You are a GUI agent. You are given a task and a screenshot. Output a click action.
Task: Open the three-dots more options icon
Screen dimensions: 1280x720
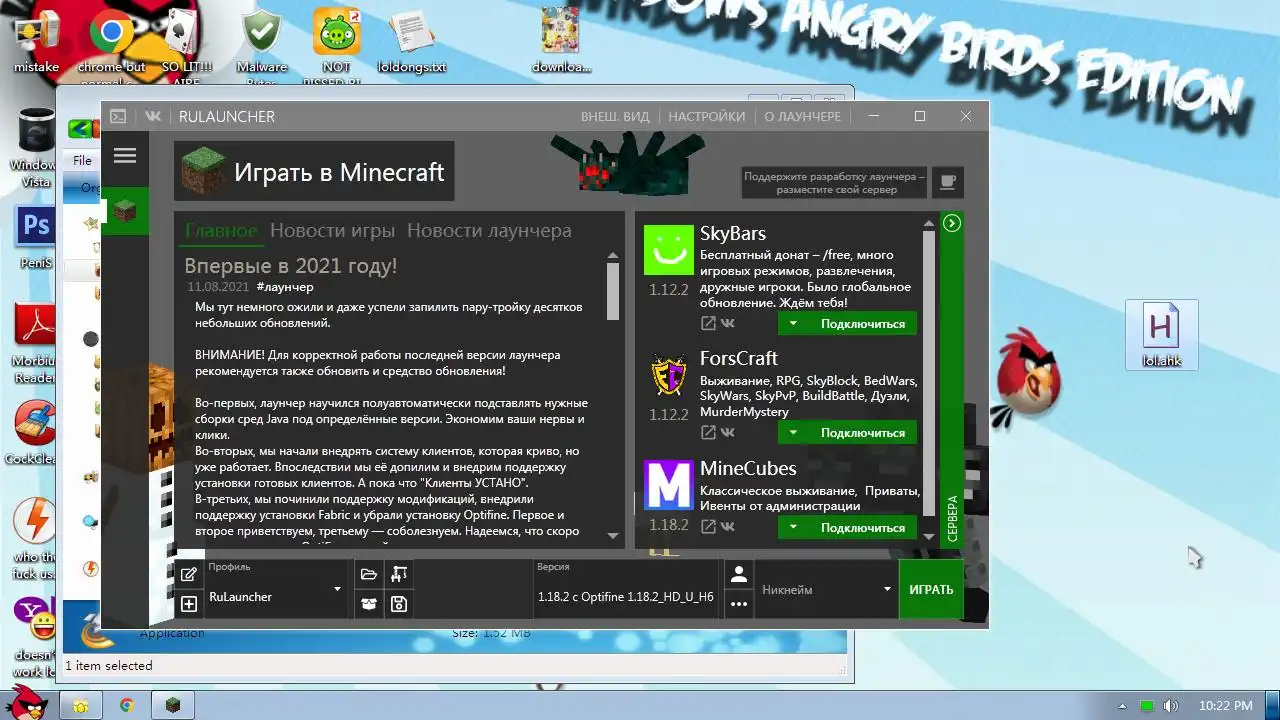[x=739, y=604]
